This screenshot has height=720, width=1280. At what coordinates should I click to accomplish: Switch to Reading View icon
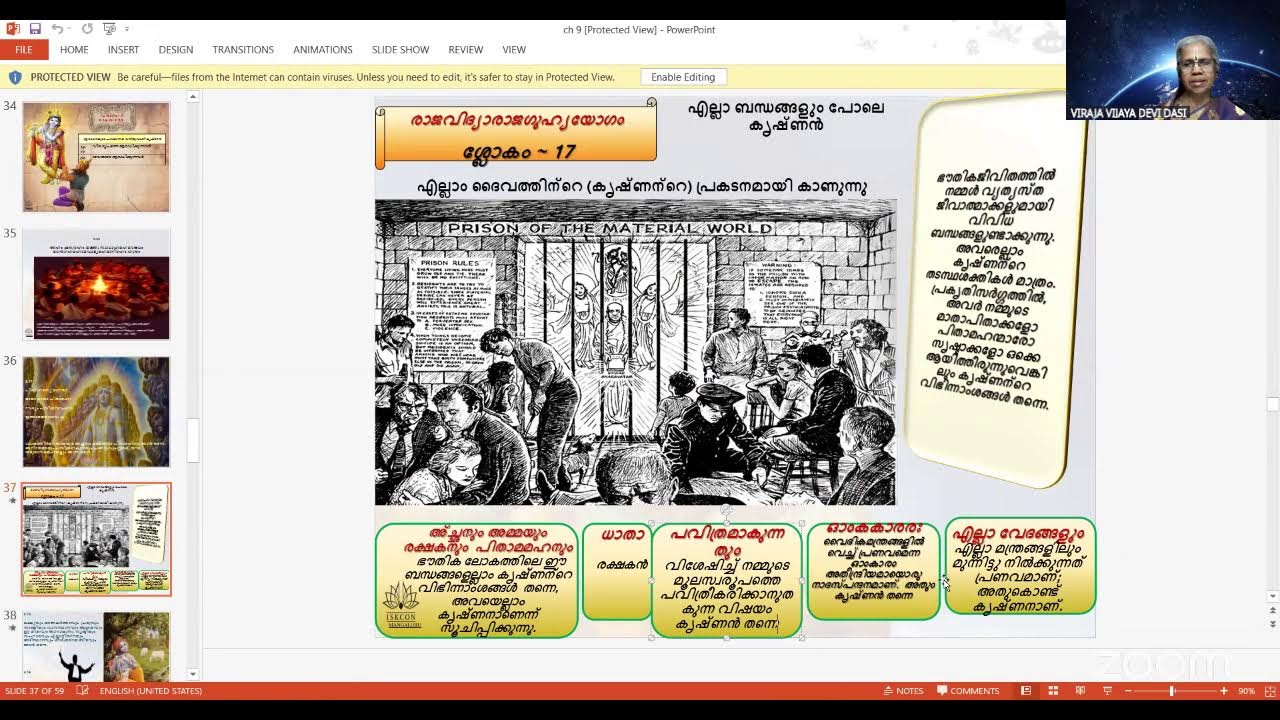click(1080, 691)
